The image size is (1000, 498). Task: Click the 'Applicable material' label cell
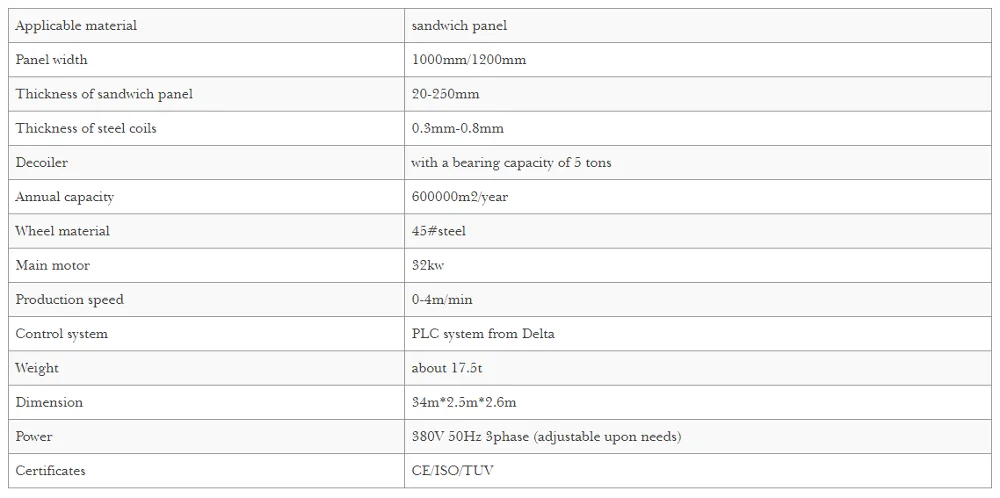pyautogui.click(x=206, y=26)
